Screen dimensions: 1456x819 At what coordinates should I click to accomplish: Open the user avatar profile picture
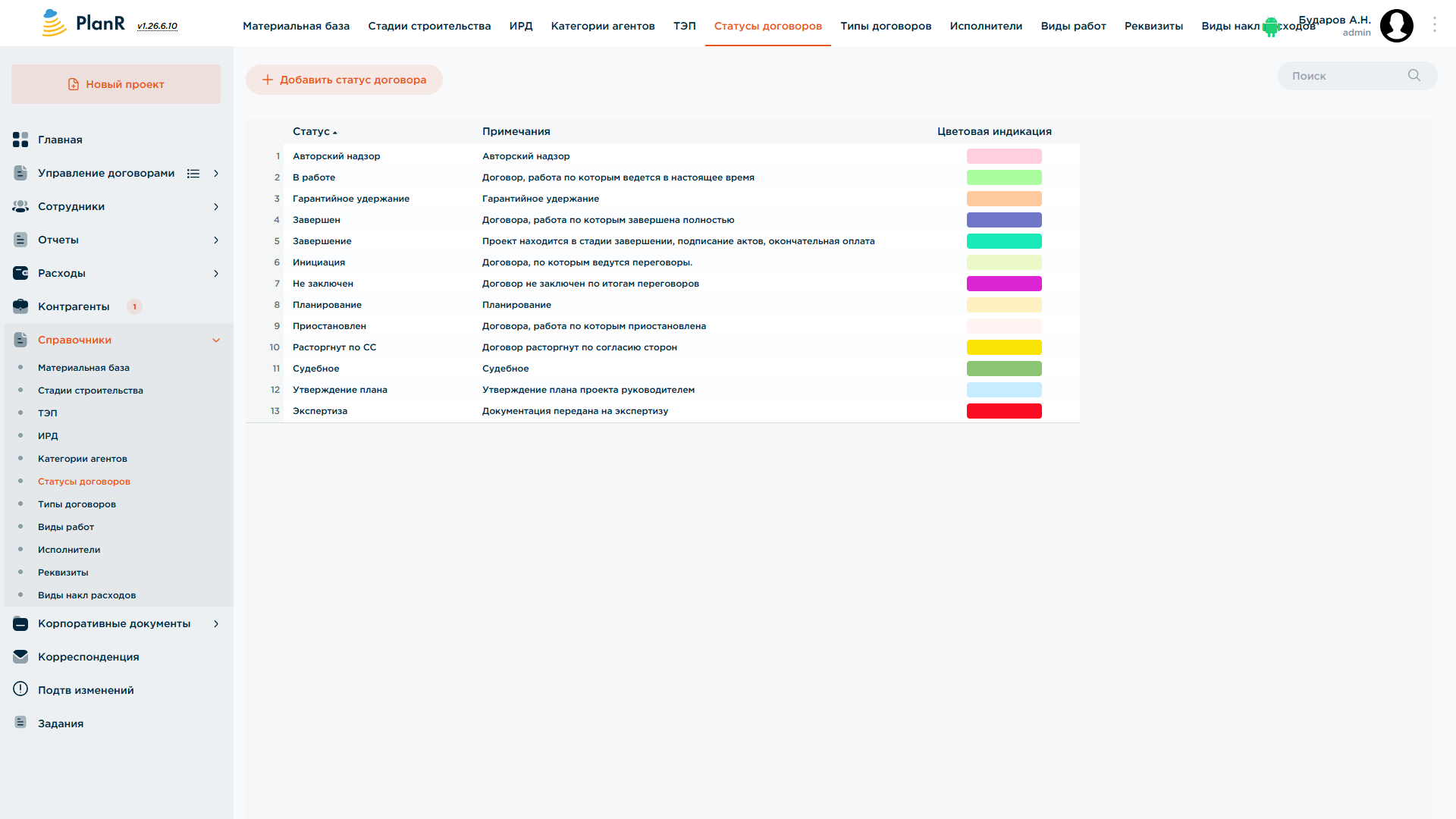tap(1397, 26)
